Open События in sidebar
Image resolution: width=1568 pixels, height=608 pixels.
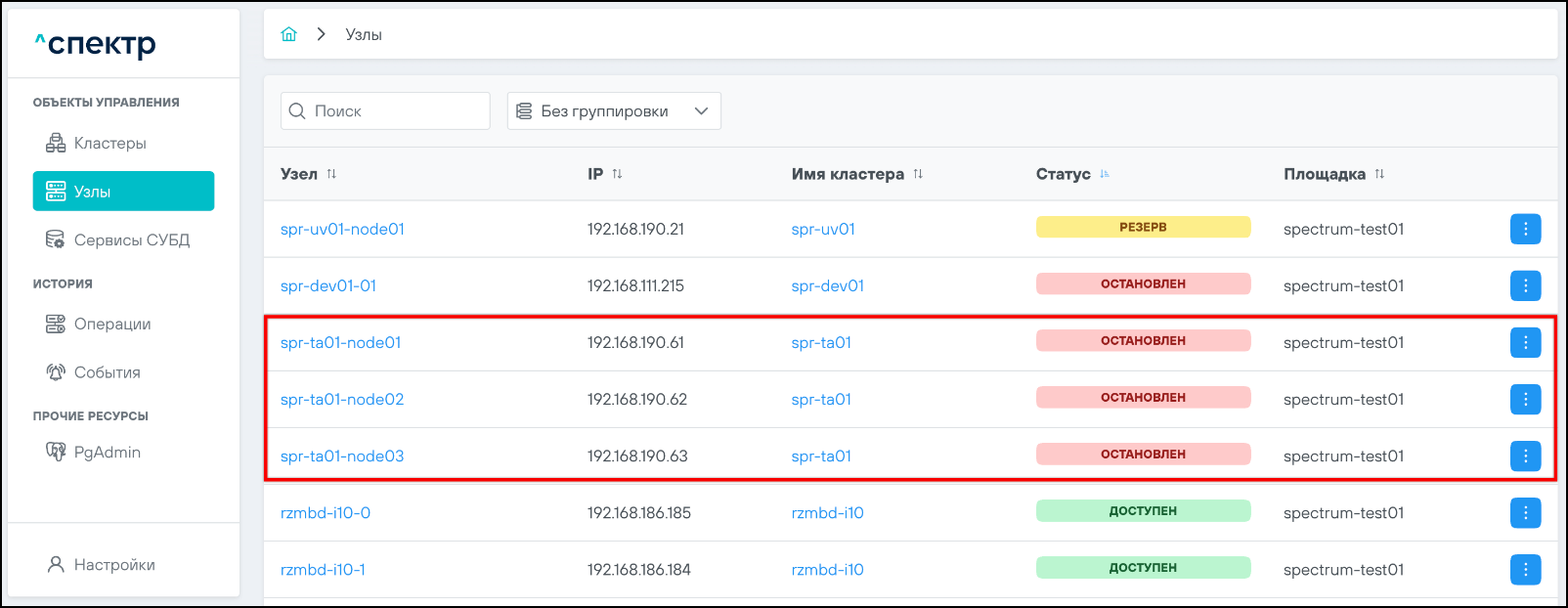[x=107, y=372]
